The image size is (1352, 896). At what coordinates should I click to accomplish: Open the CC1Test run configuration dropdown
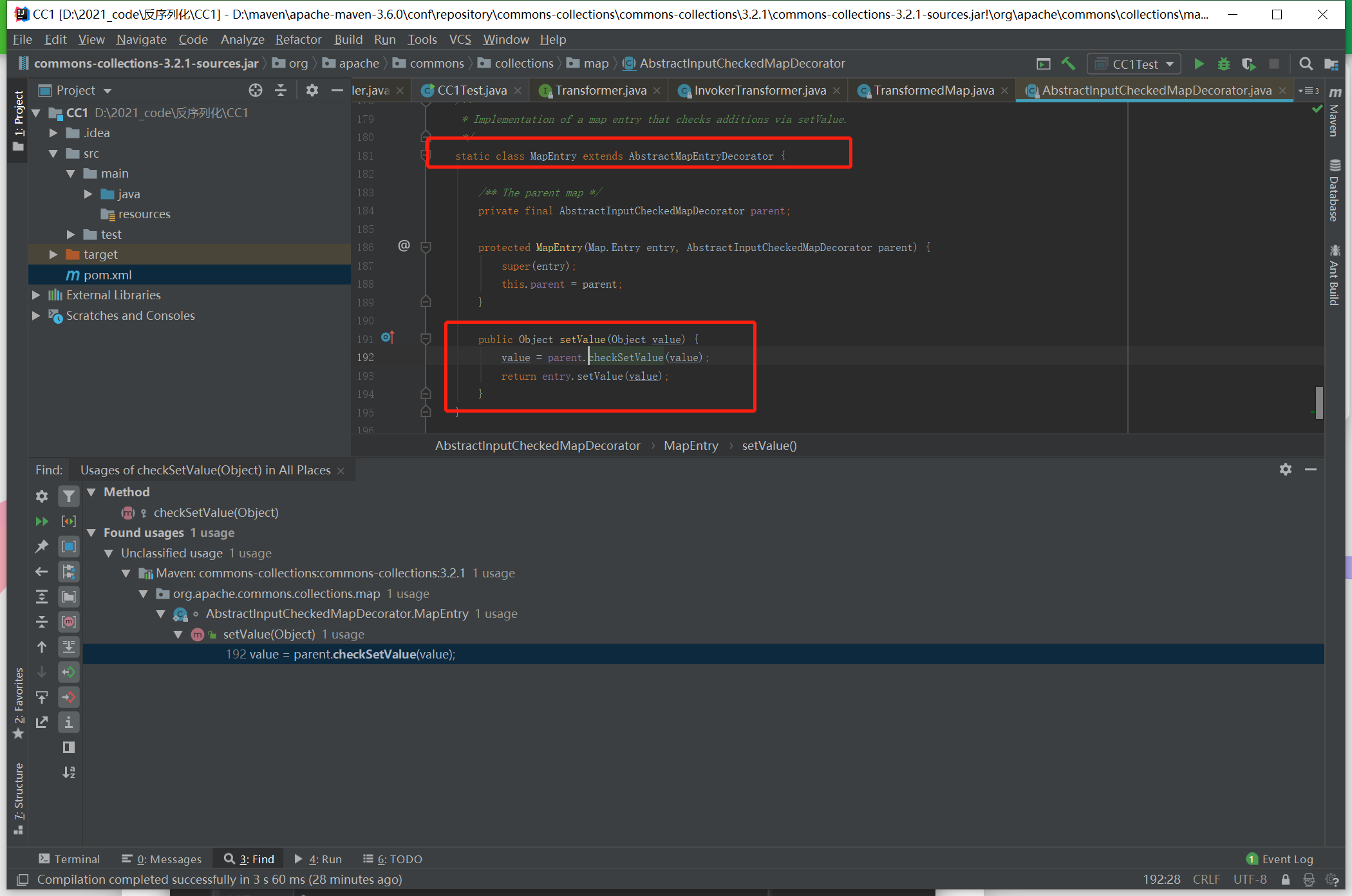point(1135,64)
